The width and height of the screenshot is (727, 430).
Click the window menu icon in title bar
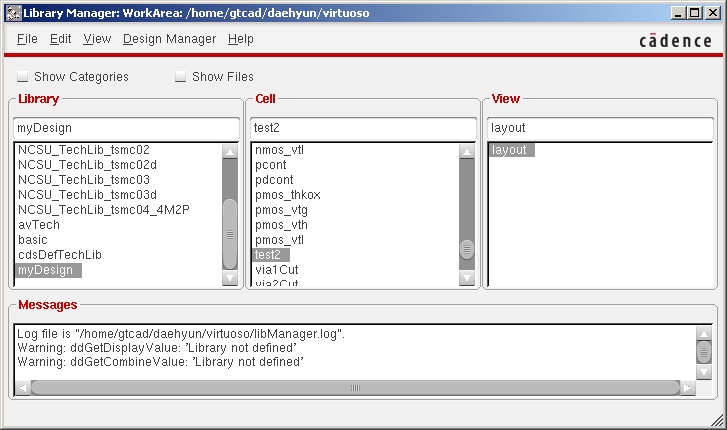pyautogui.click(x=11, y=12)
